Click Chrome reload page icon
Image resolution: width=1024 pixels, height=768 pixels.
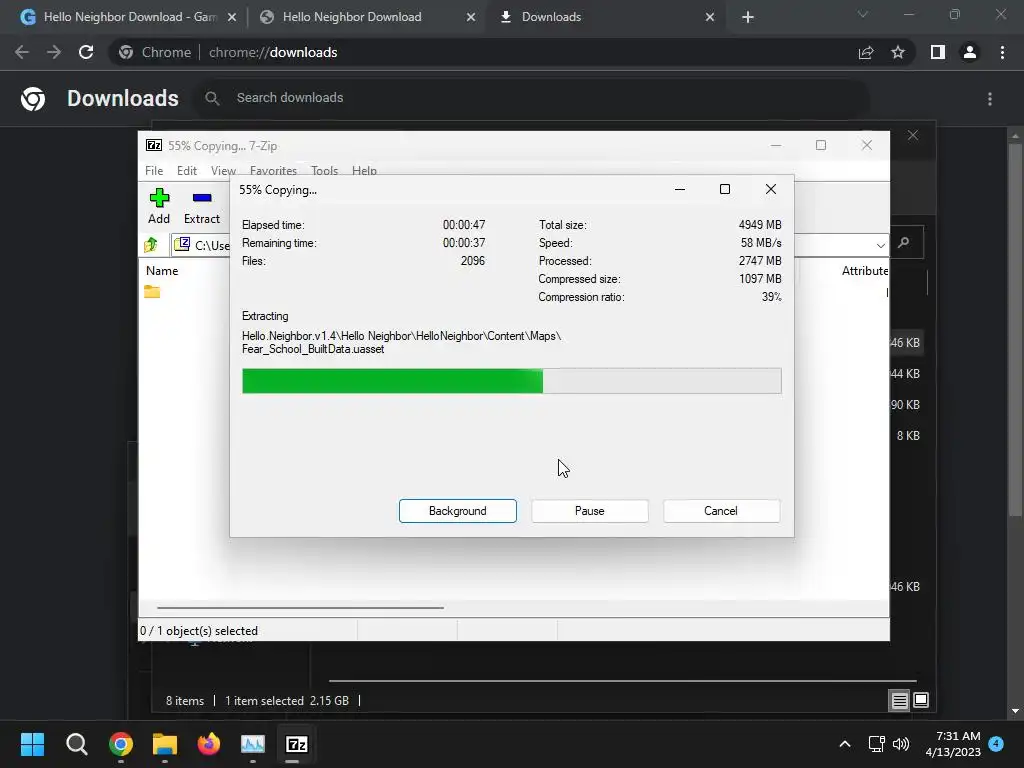point(86,52)
